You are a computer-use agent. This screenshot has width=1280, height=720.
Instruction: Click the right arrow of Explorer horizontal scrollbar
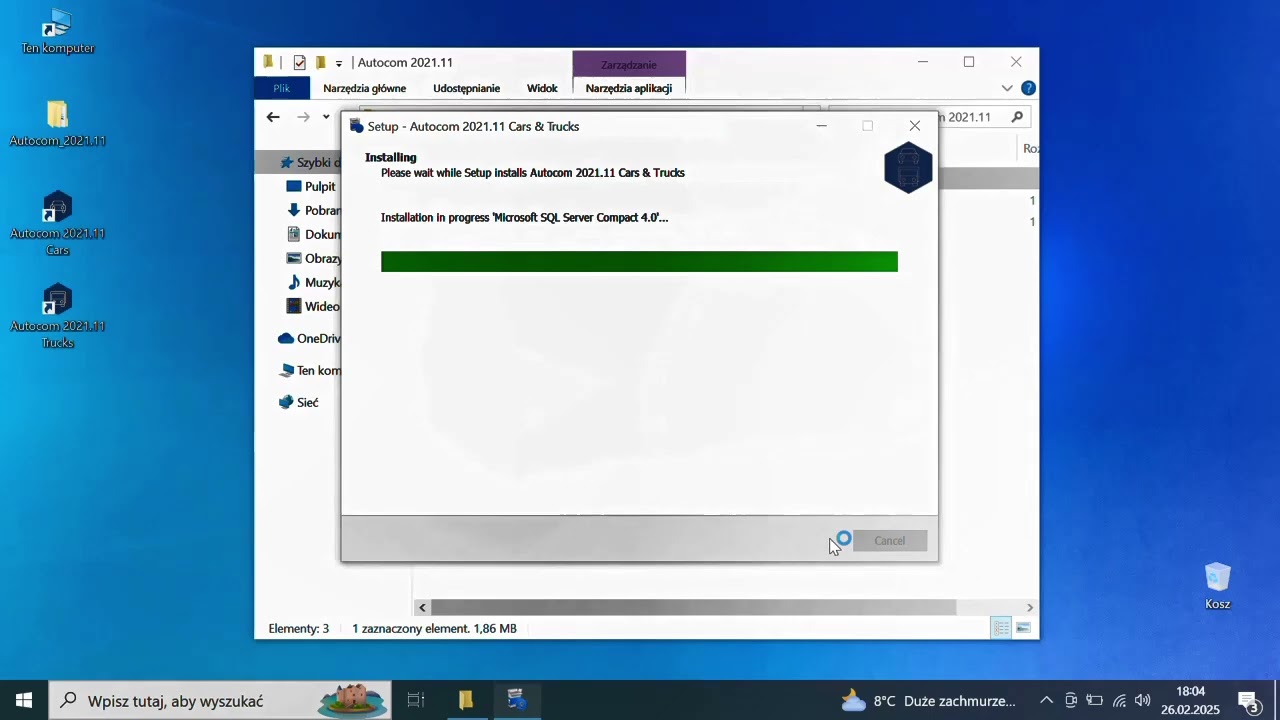[x=1030, y=607]
